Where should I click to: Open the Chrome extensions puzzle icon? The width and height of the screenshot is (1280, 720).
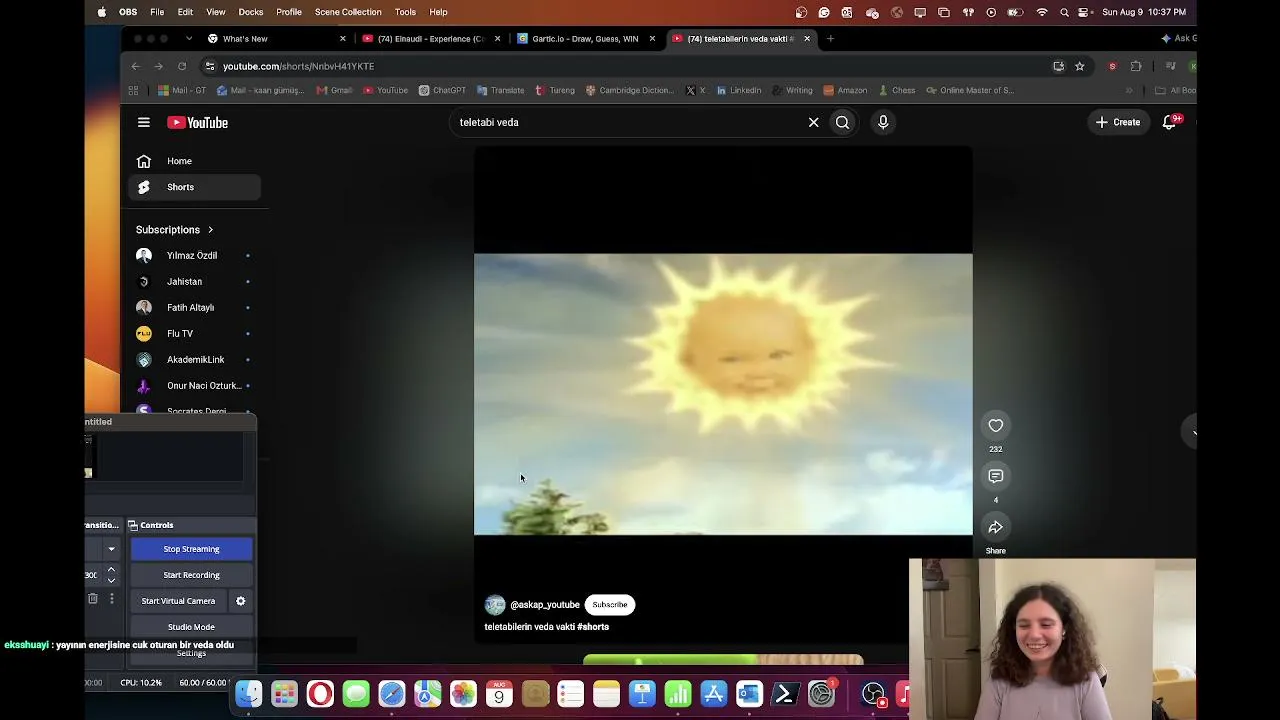click(x=1136, y=66)
